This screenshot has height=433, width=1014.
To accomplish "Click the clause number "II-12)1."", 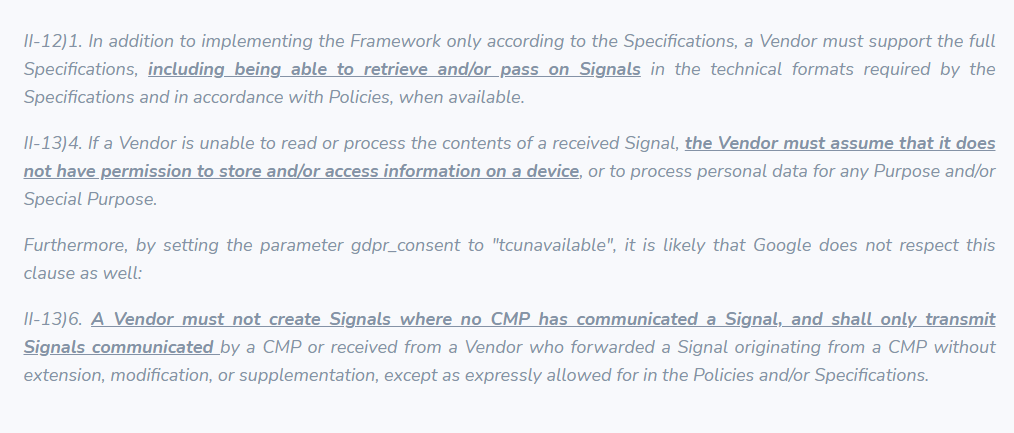I will click(x=53, y=41).
